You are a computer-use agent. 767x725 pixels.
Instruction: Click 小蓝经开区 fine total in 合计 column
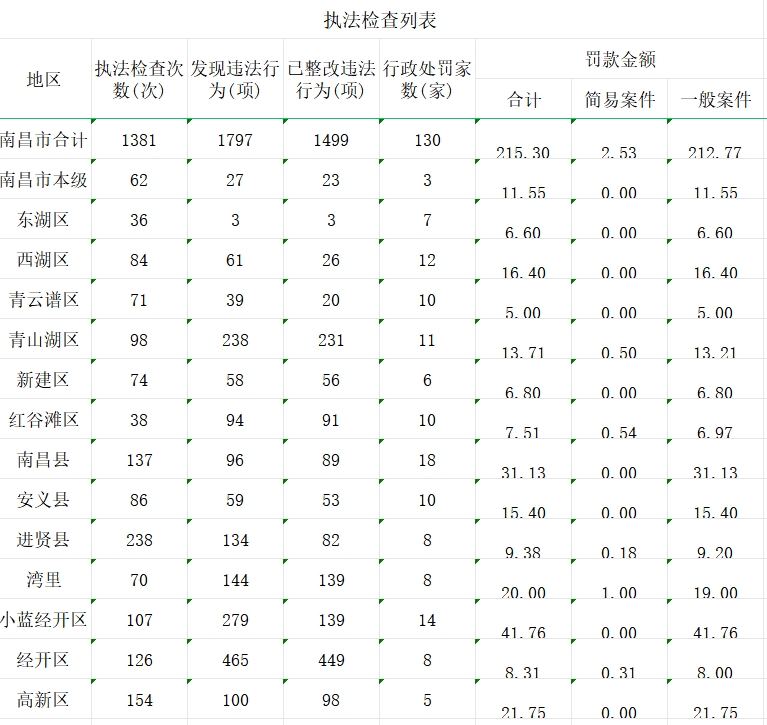click(523, 630)
